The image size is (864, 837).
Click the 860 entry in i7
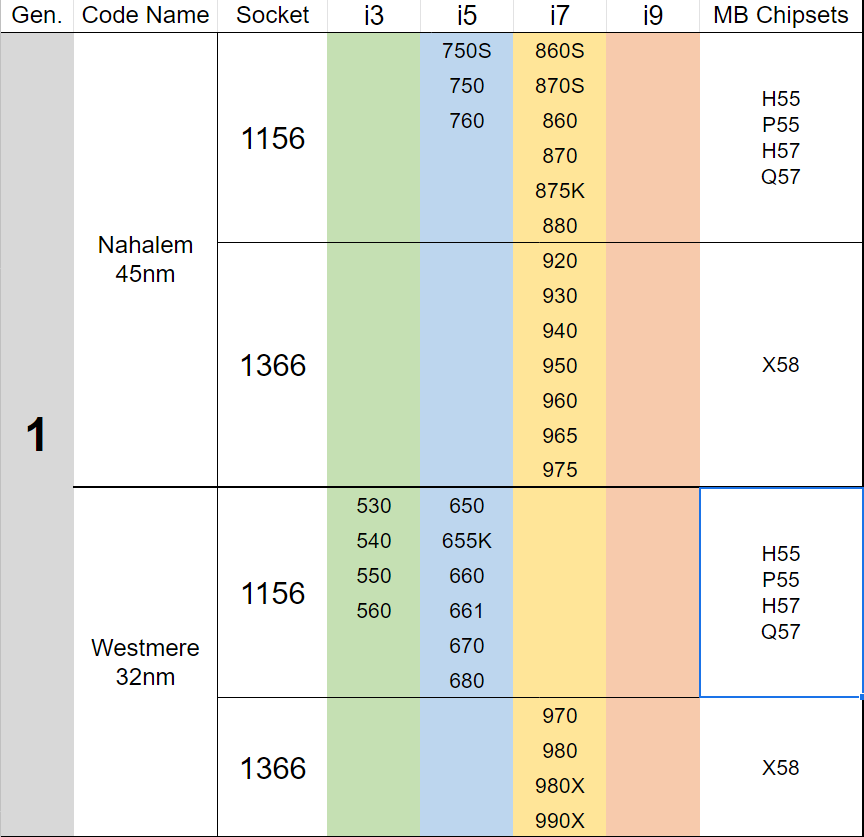pyautogui.click(x=560, y=121)
